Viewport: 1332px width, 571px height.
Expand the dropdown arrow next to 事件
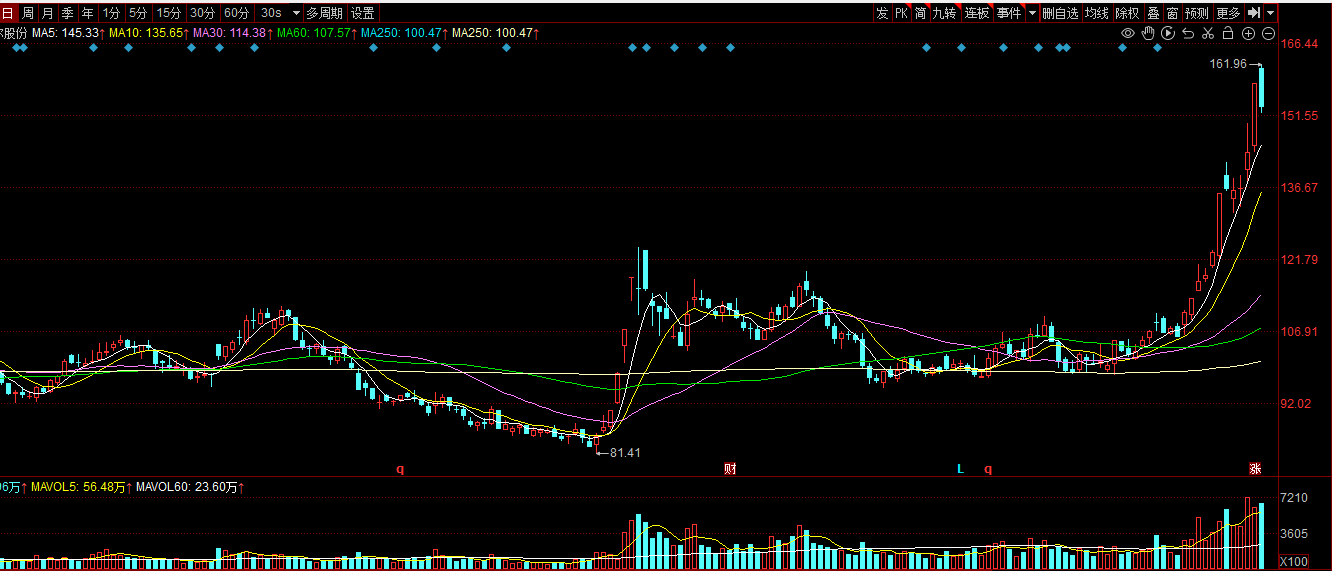1032,13
